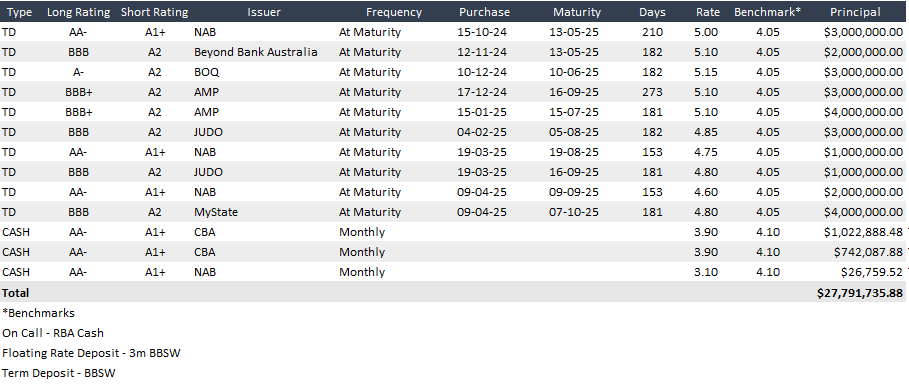Select the total amount $27,791,735.88
This screenshot has width=909, height=386.
point(860,293)
